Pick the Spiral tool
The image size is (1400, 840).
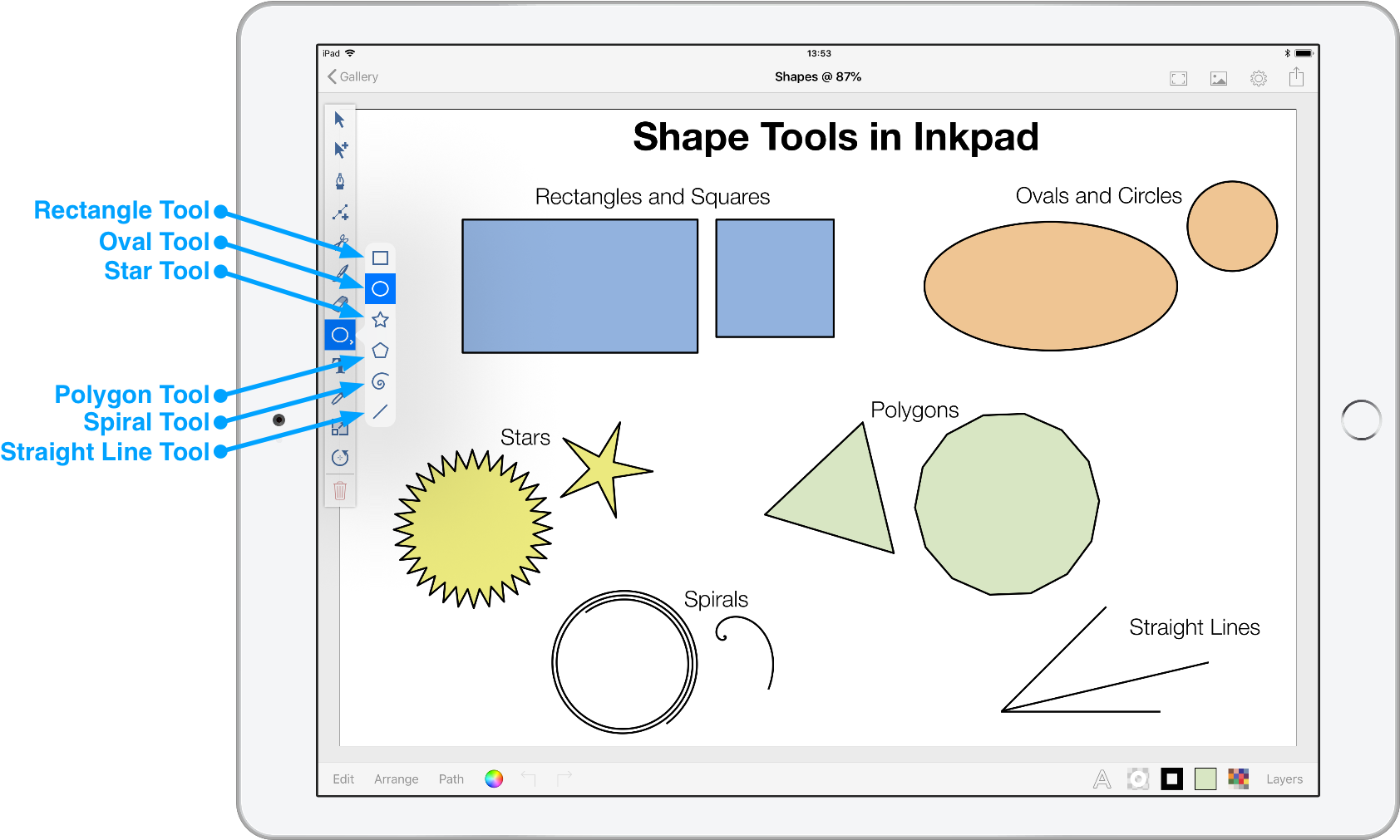381,381
